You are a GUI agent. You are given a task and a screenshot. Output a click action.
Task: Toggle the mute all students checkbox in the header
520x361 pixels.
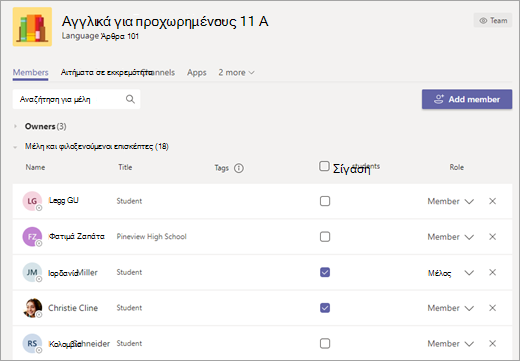click(324, 166)
